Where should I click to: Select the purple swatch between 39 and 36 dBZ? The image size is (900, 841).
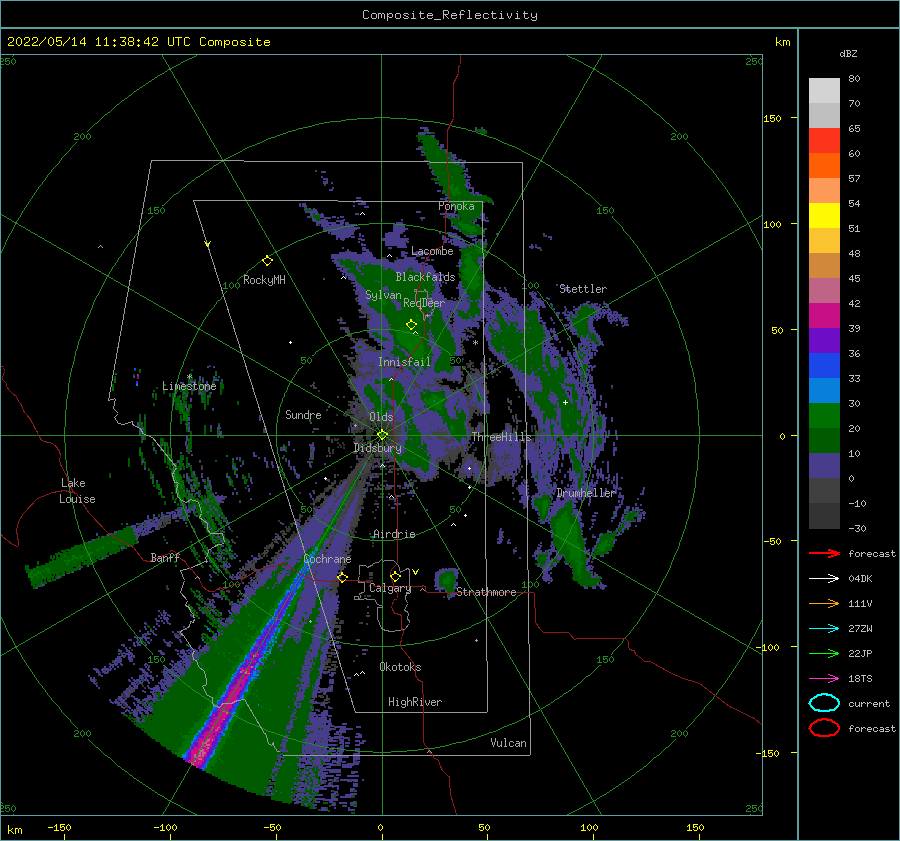(x=824, y=341)
